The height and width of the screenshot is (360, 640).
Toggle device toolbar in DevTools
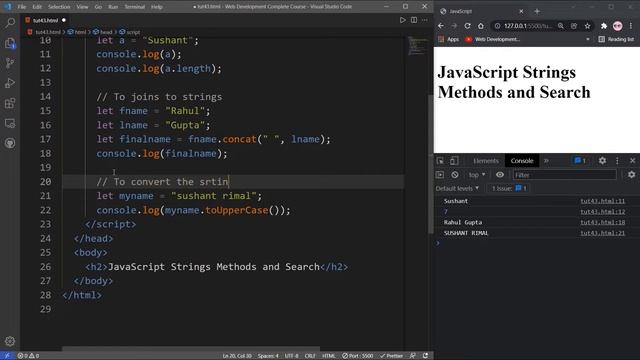click(454, 161)
